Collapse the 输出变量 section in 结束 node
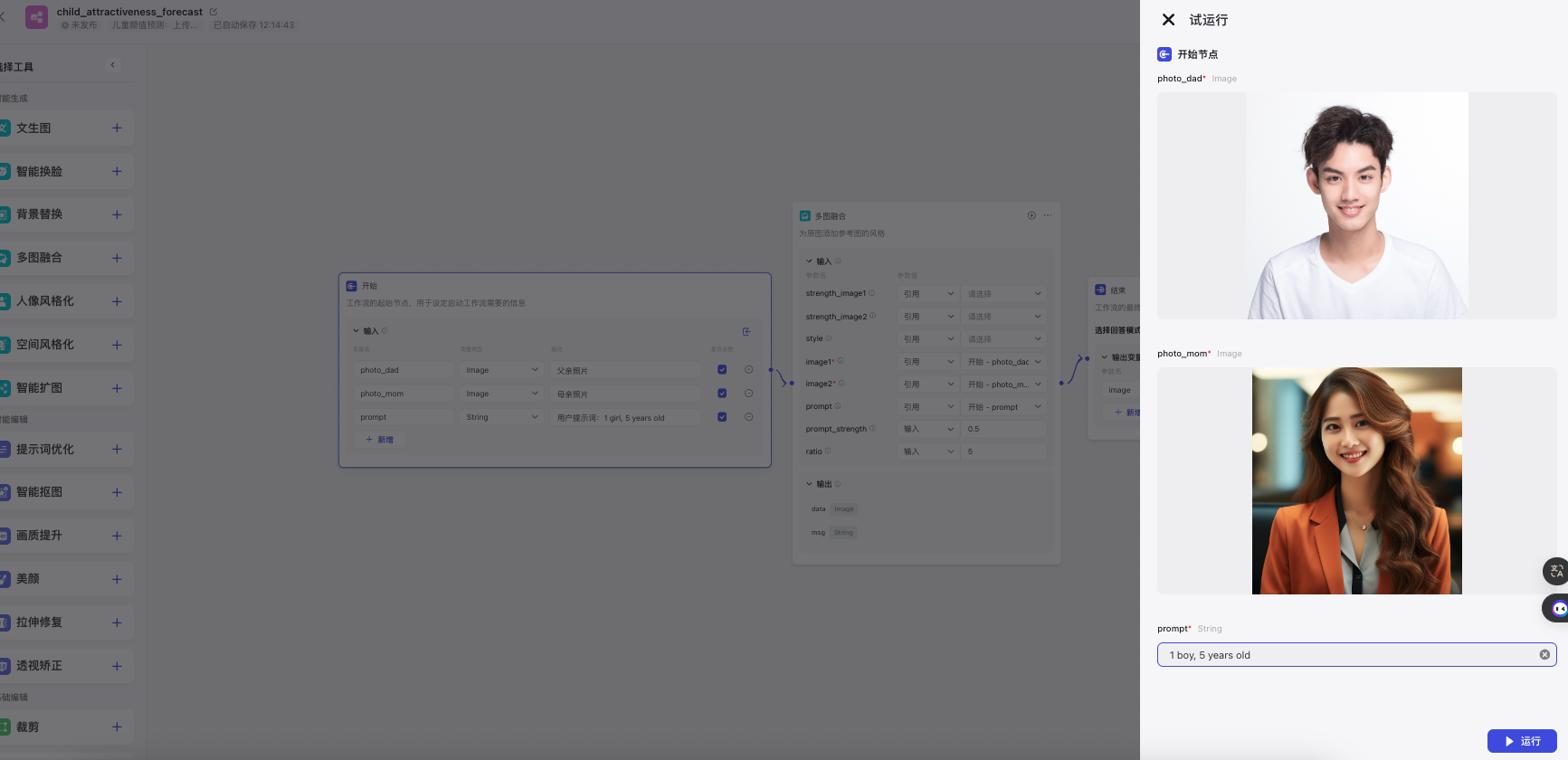The height and width of the screenshot is (760, 1568). tap(1104, 356)
